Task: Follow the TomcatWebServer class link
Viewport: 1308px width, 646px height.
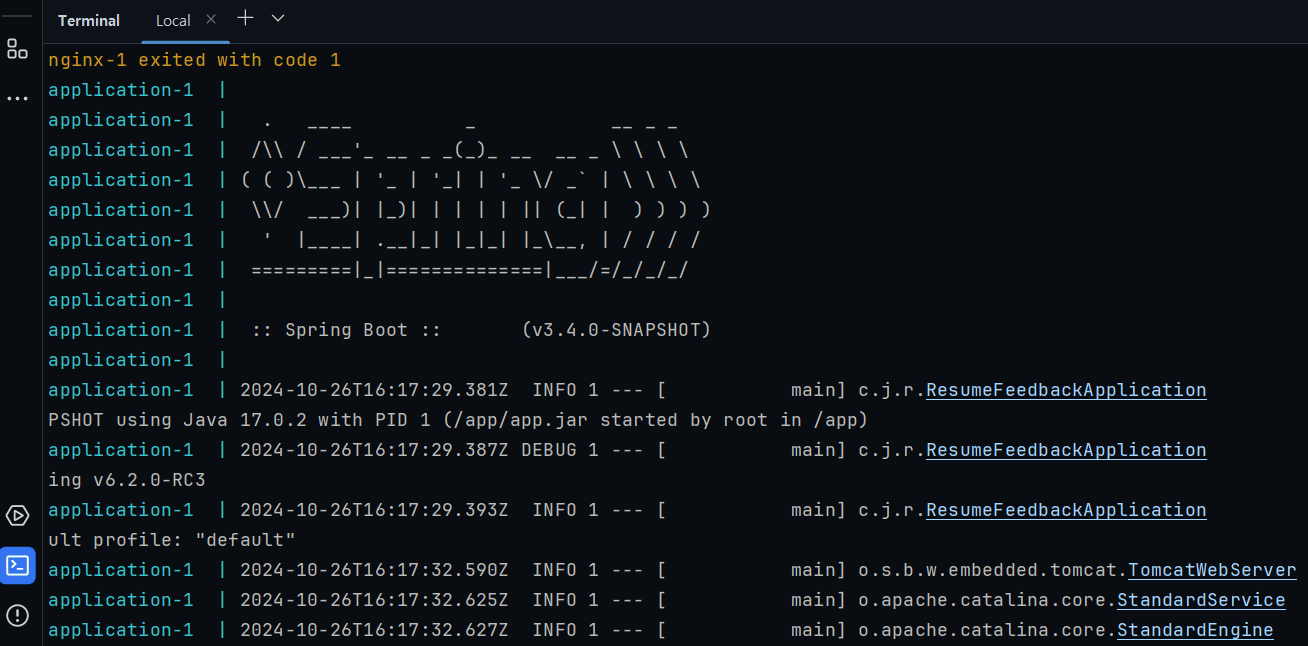Action: click(x=1212, y=570)
